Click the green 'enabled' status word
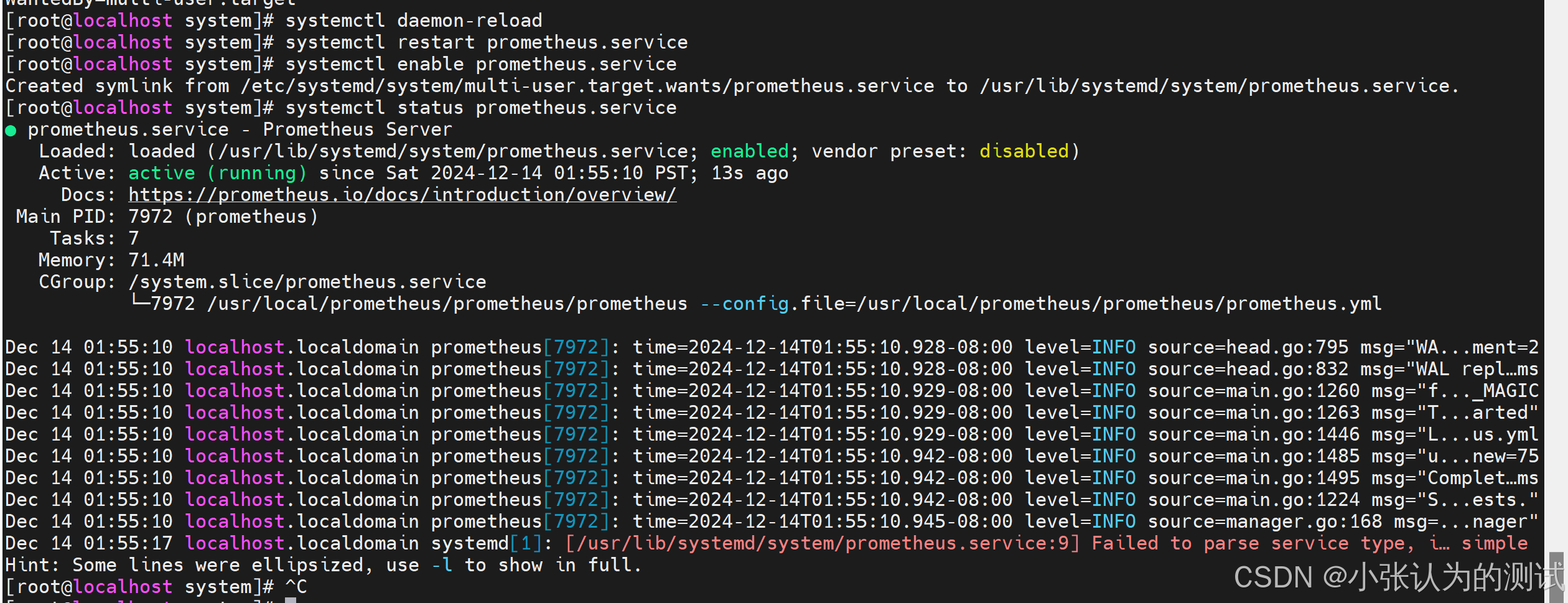 750,151
